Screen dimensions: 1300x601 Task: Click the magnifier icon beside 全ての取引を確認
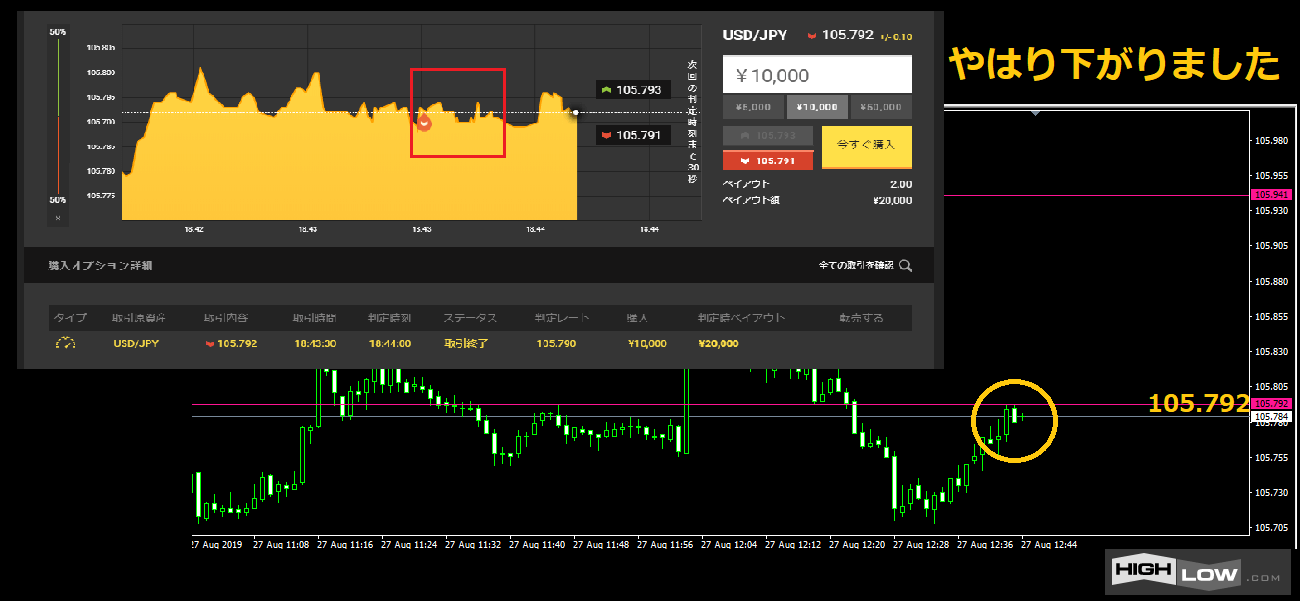coord(905,266)
